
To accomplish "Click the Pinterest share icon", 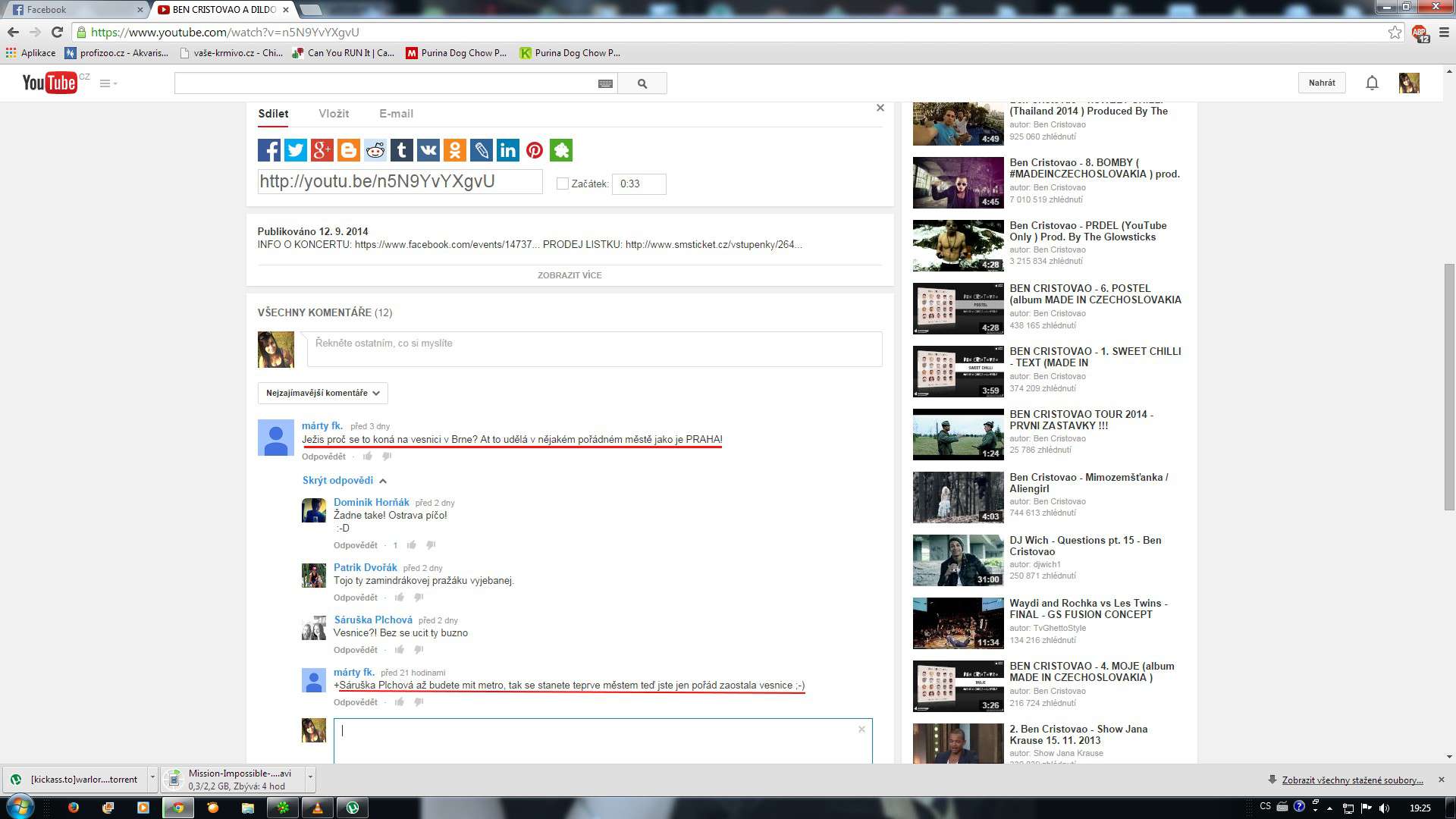I will point(535,150).
